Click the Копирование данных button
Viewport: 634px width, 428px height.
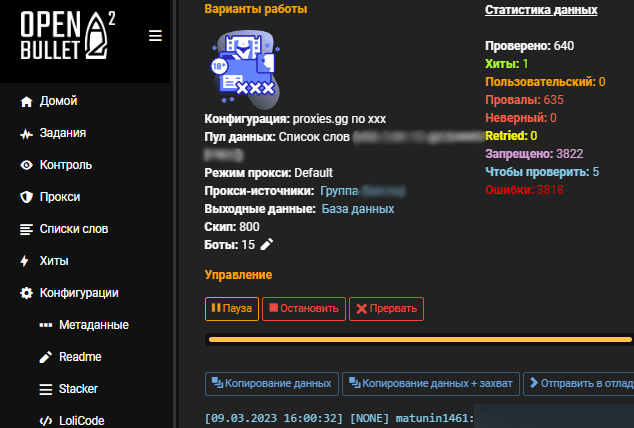(272, 384)
